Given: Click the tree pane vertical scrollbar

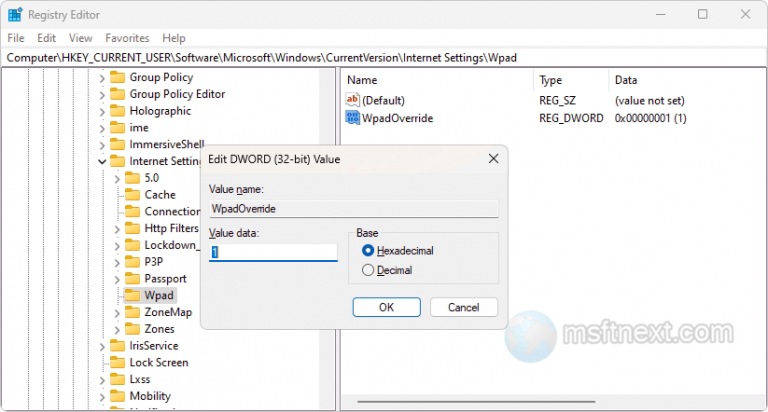Looking at the screenshot, I should point(327,239).
